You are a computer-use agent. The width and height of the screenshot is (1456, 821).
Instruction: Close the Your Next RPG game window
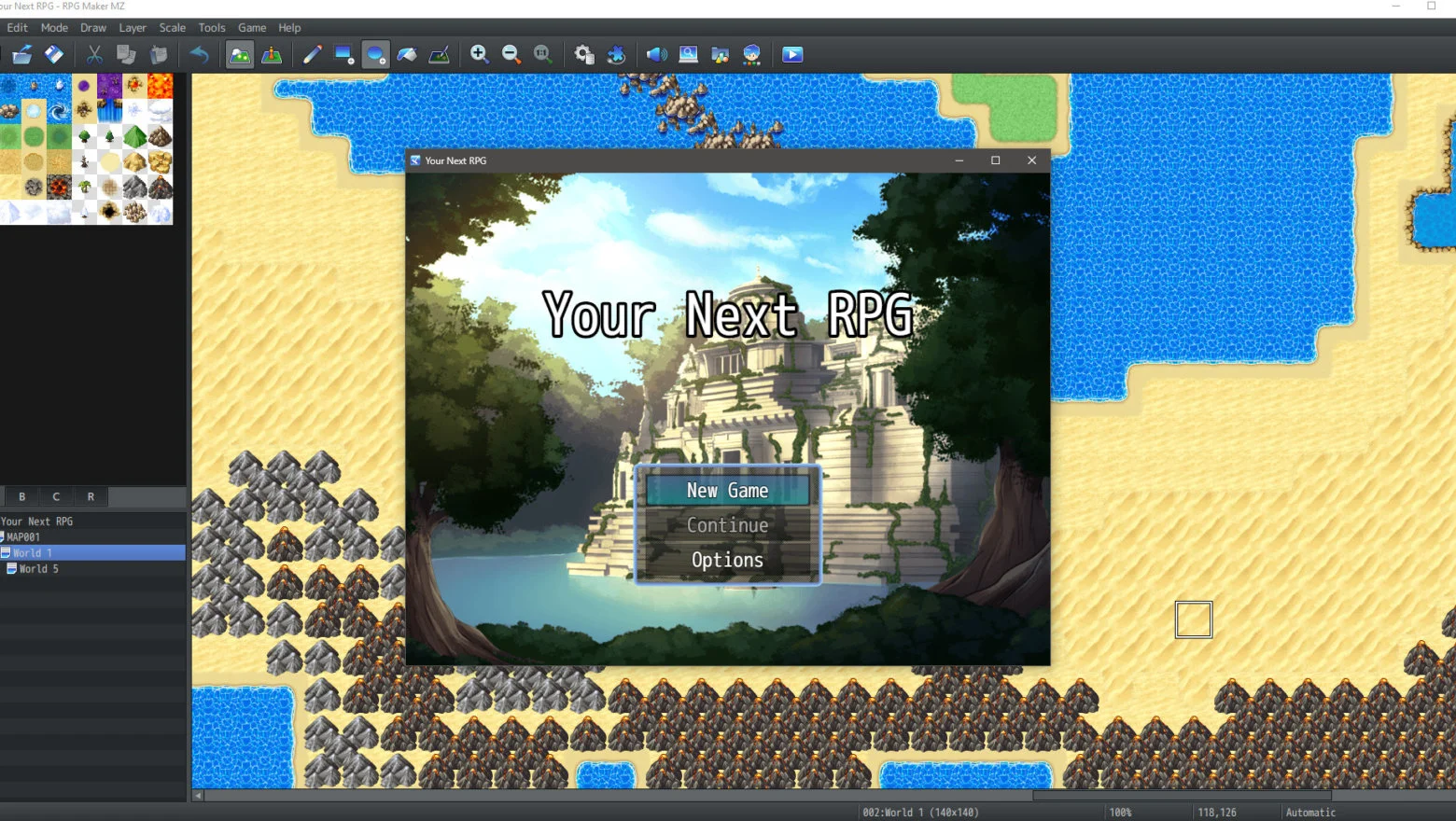(x=1031, y=160)
